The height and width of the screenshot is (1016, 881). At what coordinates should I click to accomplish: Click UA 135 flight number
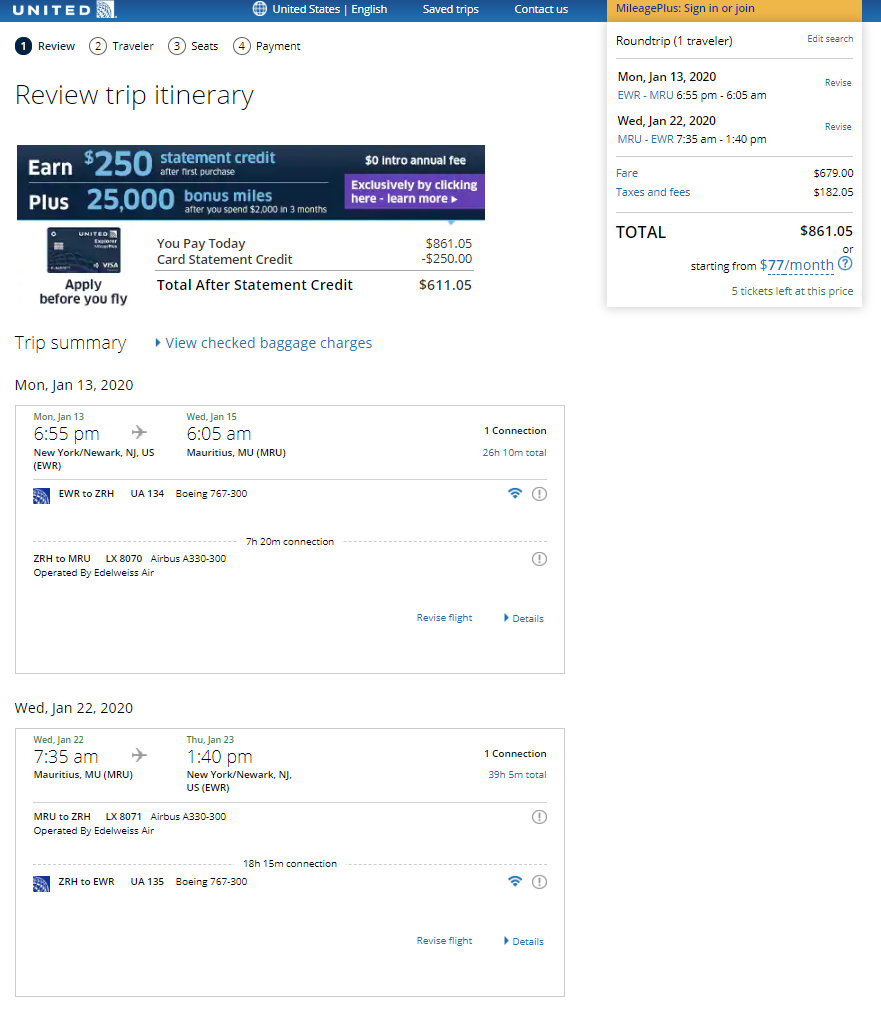(147, 881)
